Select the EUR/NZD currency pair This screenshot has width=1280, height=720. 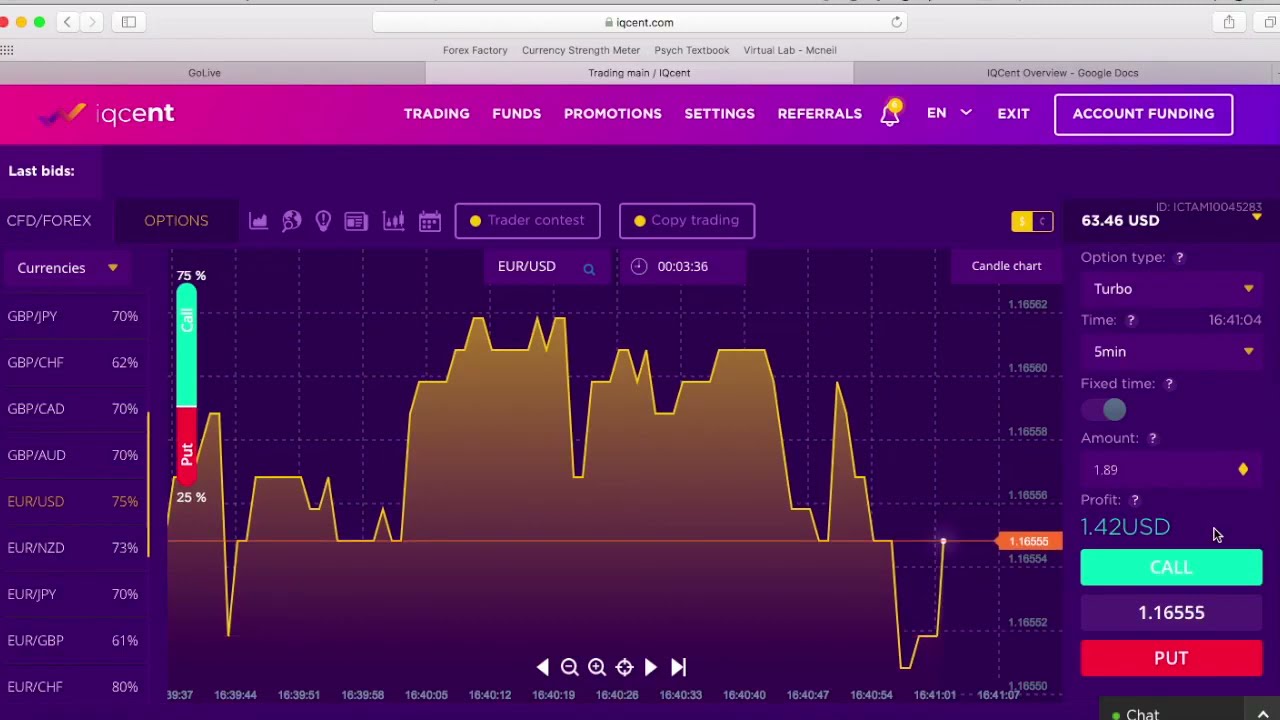click(x=72, y=547)
